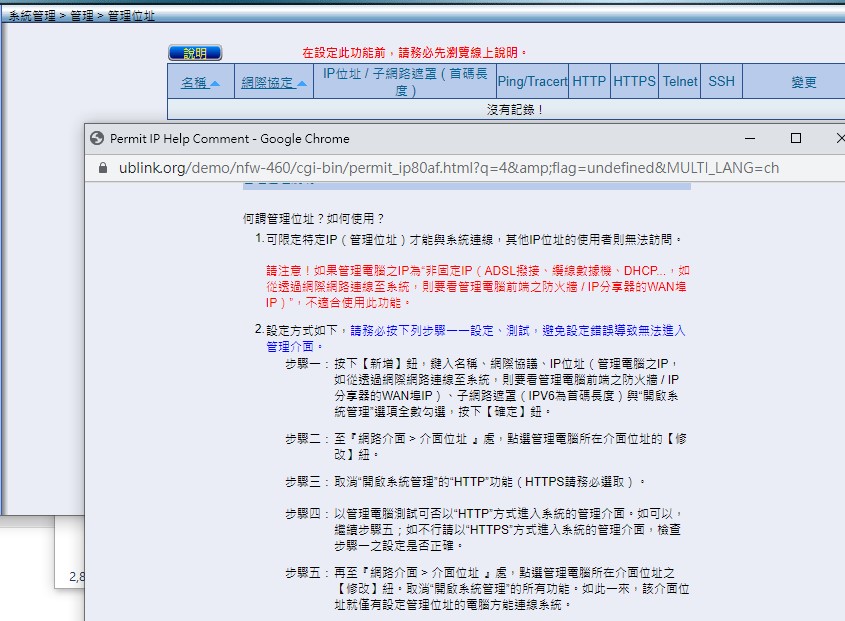This screenshot has width=845, height=621.
Task: Select the IP位址 / 子網路遮罩 column header
Action: [x=405, y=82]
